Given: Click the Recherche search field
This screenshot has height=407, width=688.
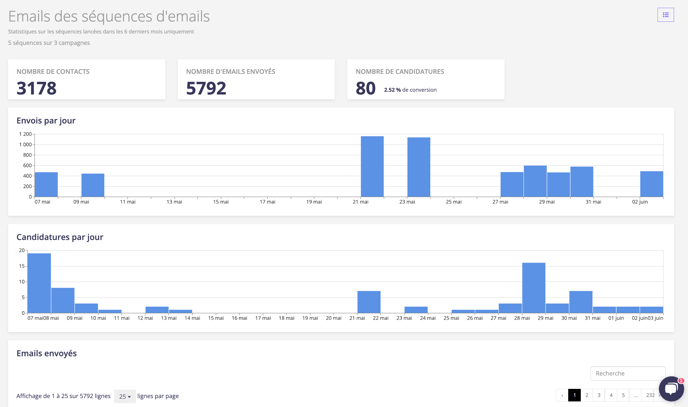Looking at the screenshot, I should point(627,373).
